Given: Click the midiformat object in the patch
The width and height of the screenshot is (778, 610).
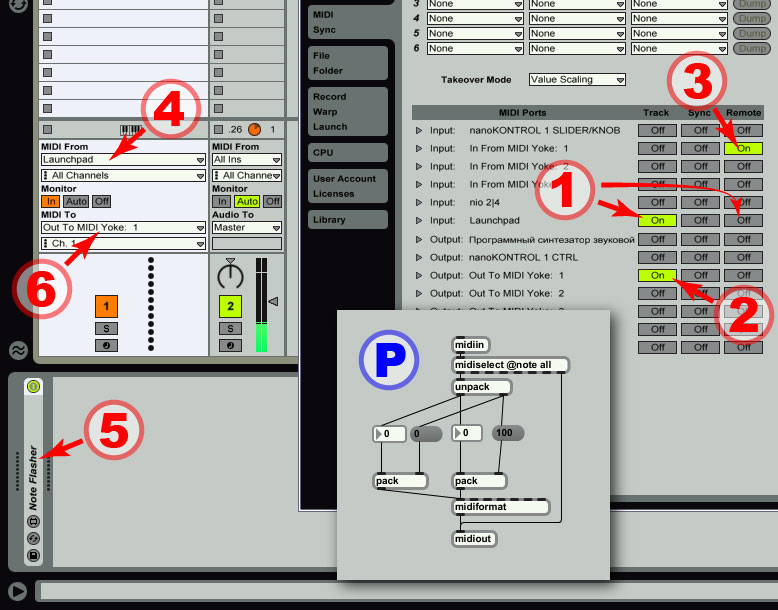Looking at the screenshot, I should pos(501,507).
